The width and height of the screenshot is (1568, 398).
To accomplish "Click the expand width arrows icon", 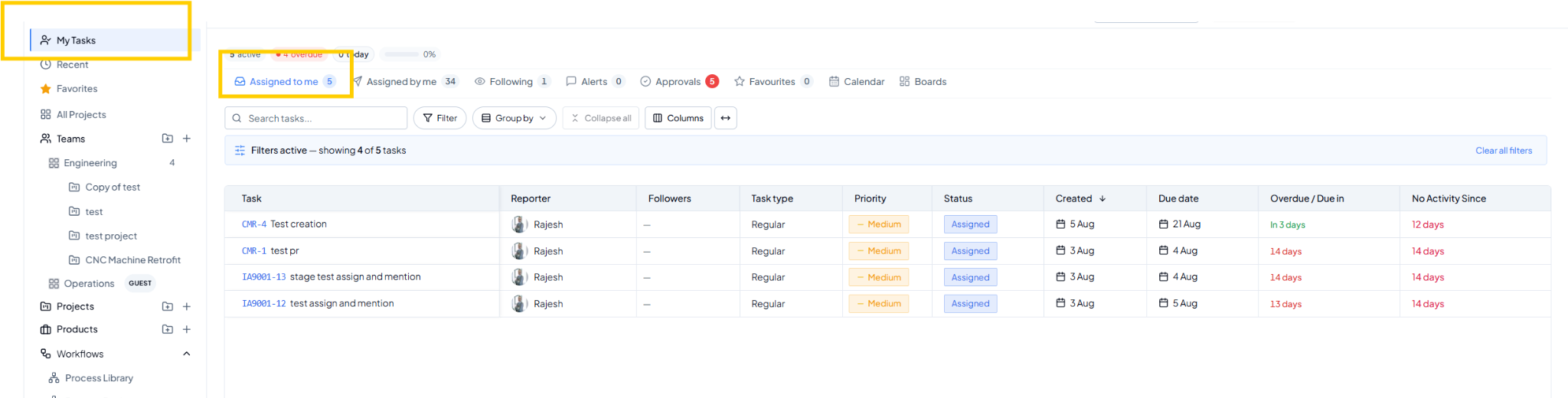I will [x=726, y=118].
